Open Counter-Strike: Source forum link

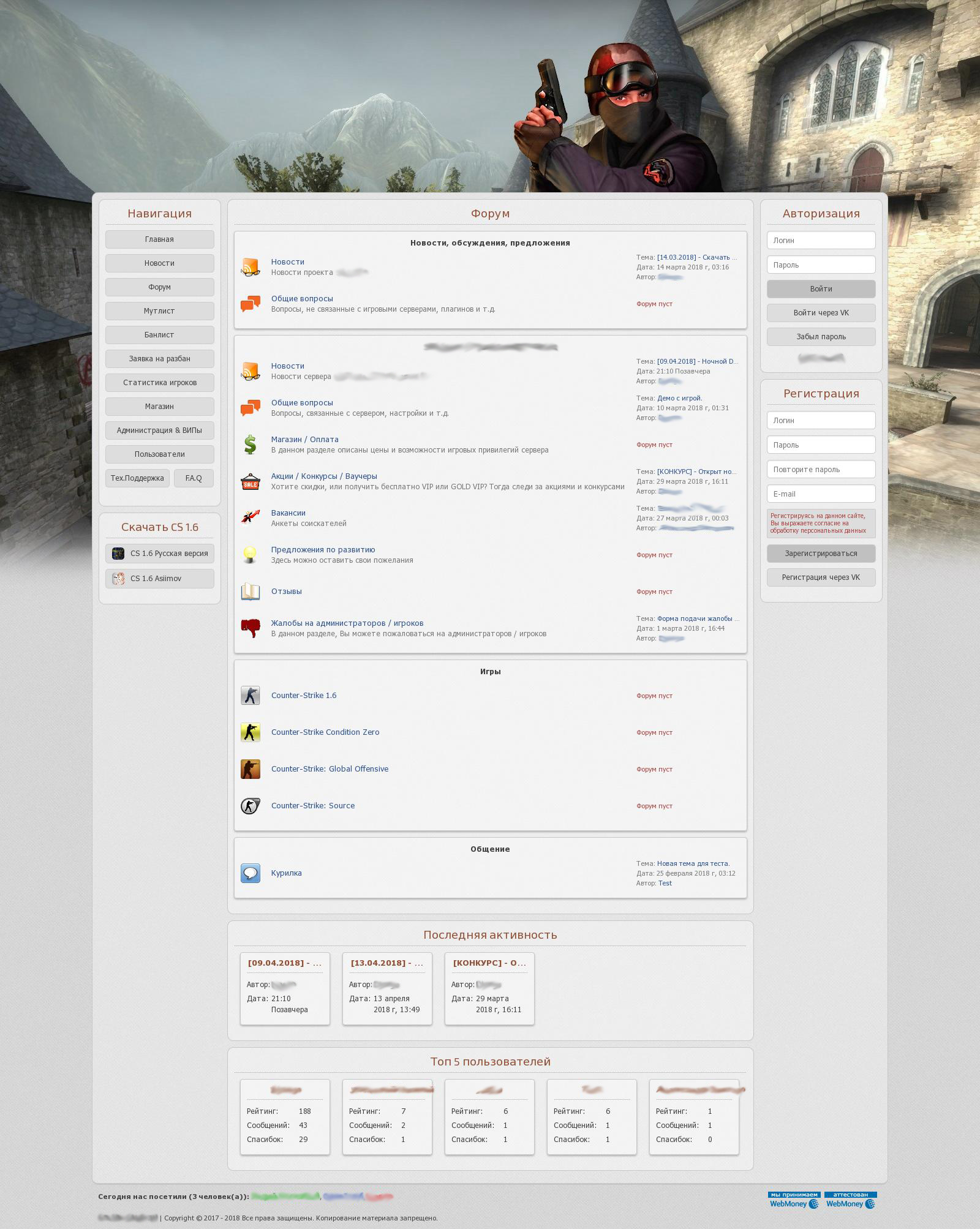coord(313,806)
